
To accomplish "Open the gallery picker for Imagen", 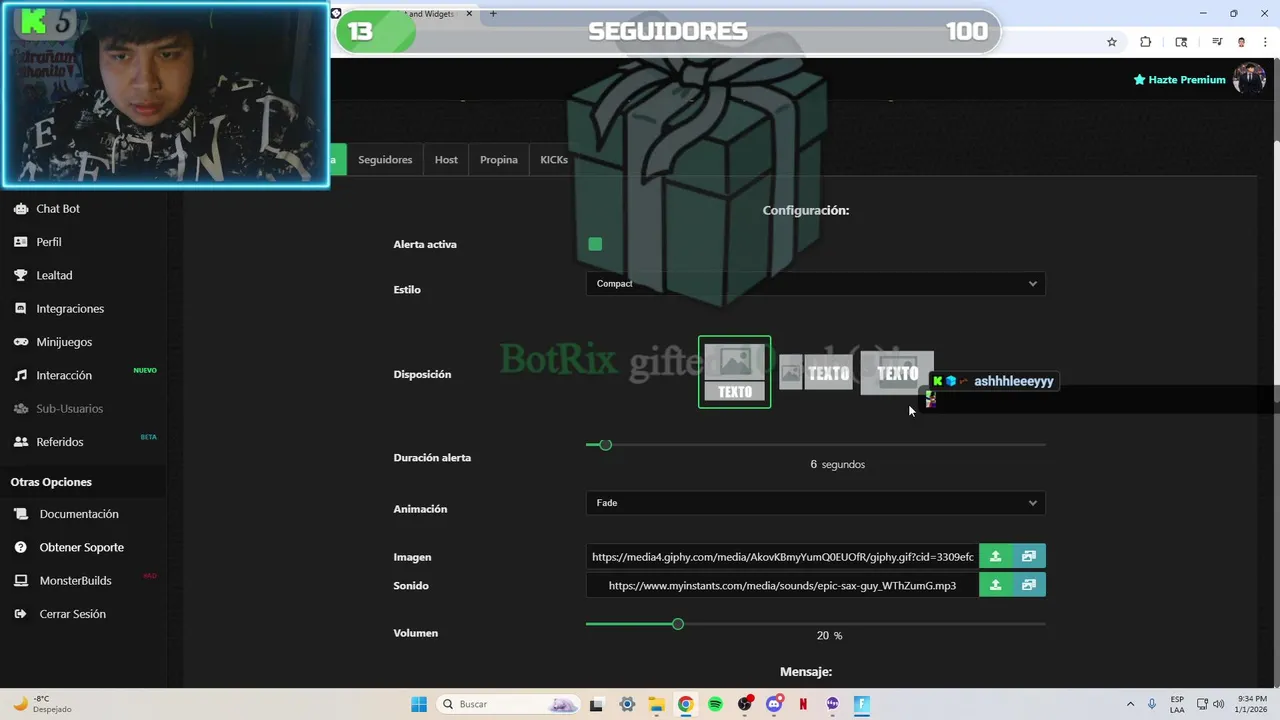I will (1029, 556).
